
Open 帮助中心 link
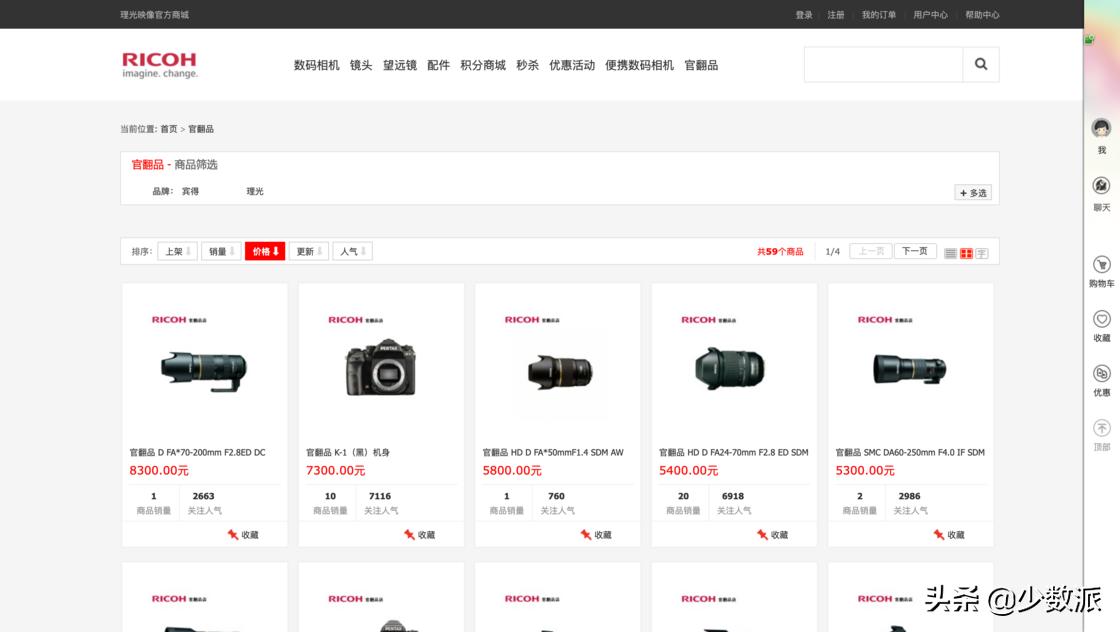[982, 15]
